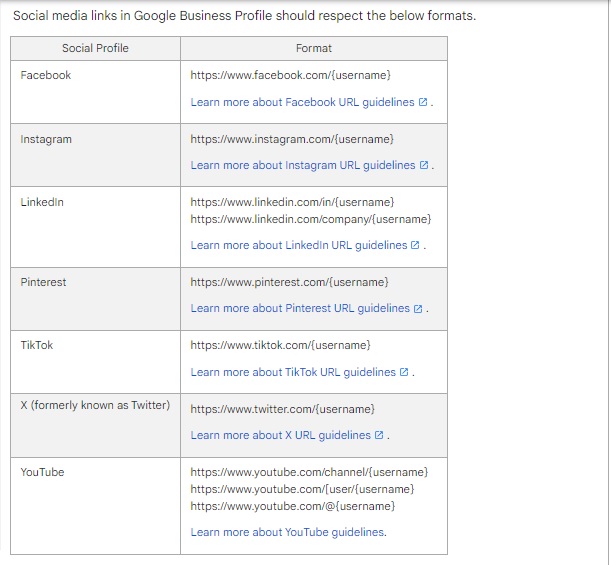Open Learn more about Pinterest URL guidelines link

click(300, 308)
